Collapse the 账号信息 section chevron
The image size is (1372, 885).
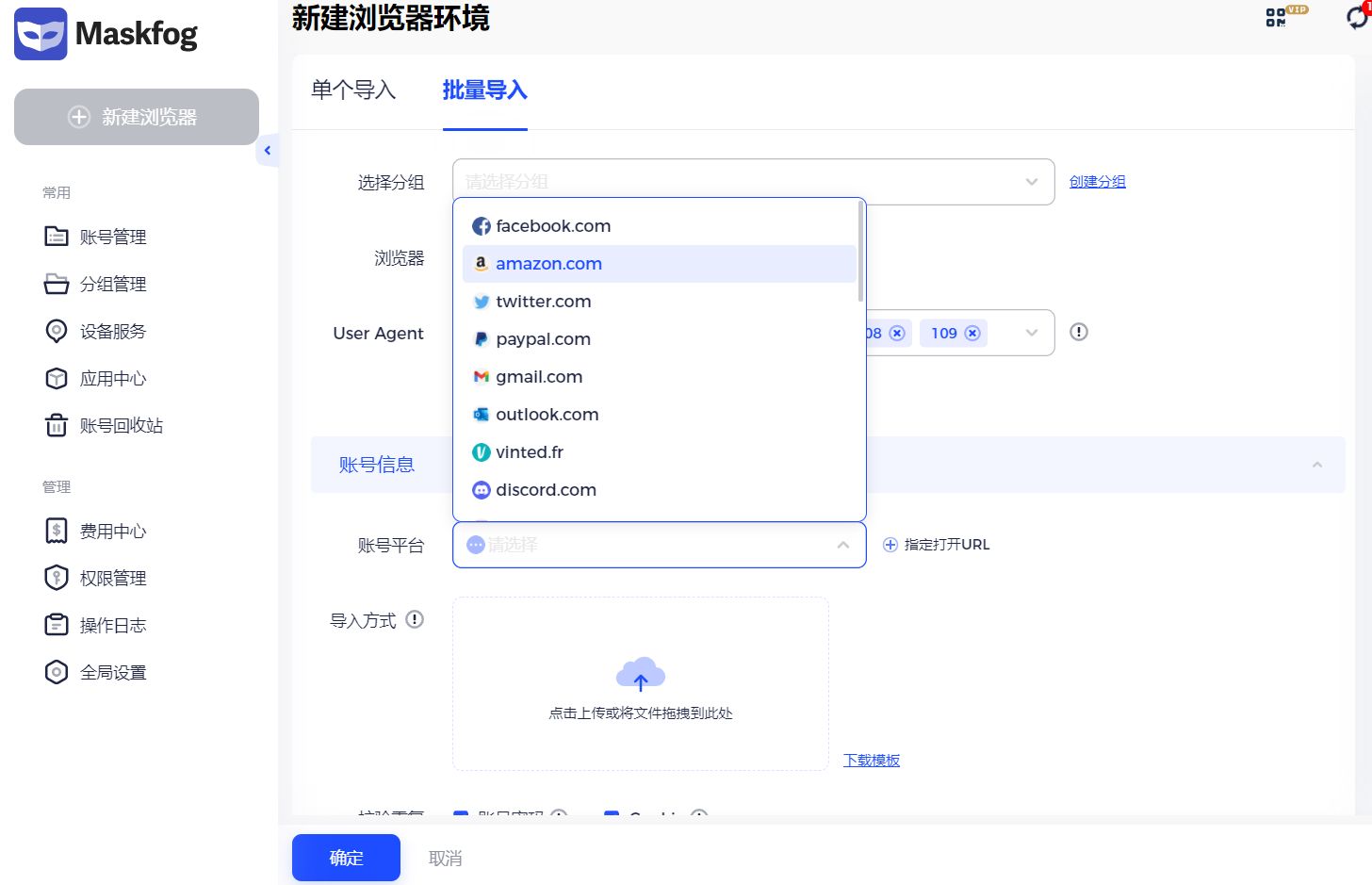click(1317, 465)
